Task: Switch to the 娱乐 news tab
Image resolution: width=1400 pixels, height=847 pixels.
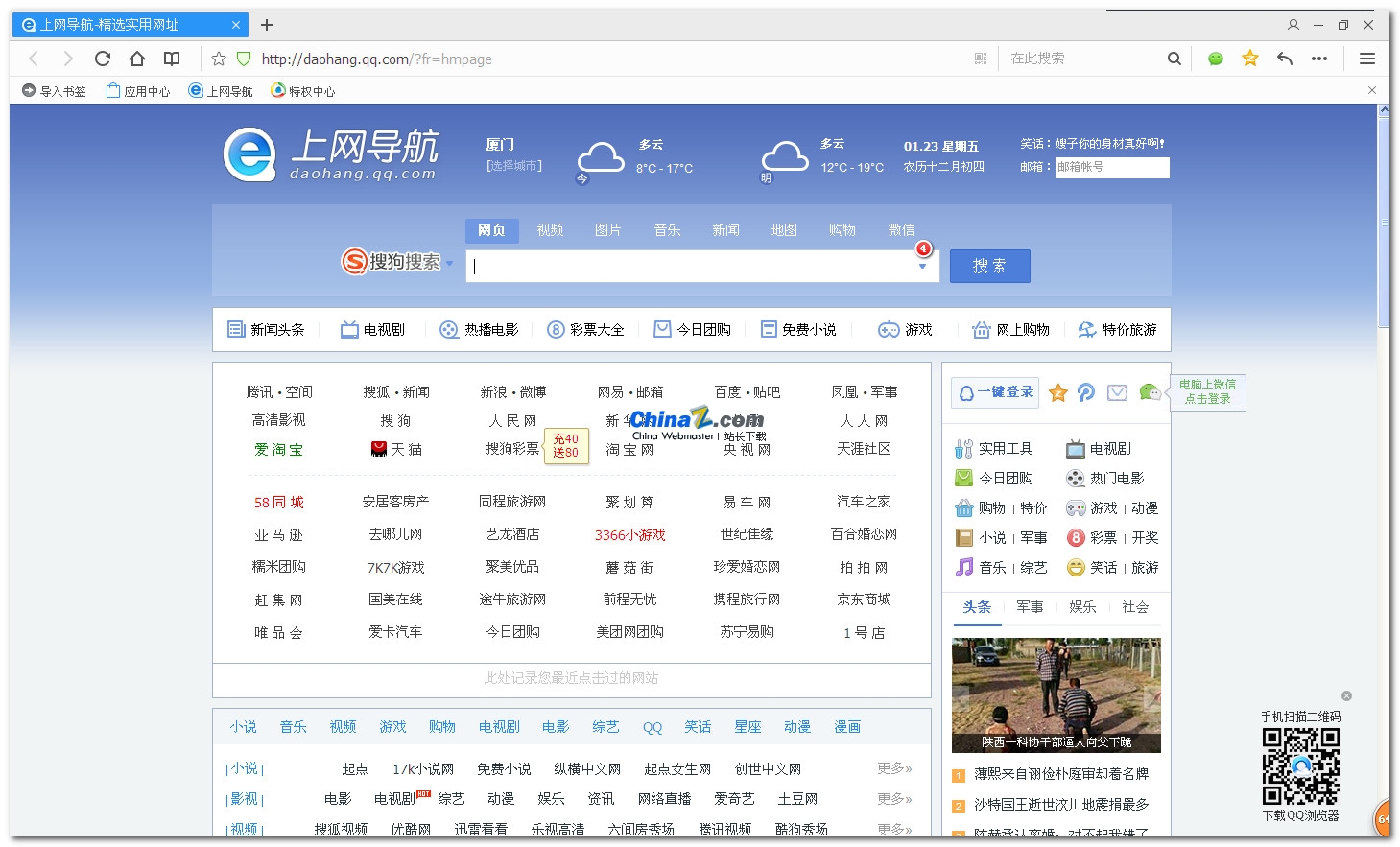Action: coord(1082,606)
